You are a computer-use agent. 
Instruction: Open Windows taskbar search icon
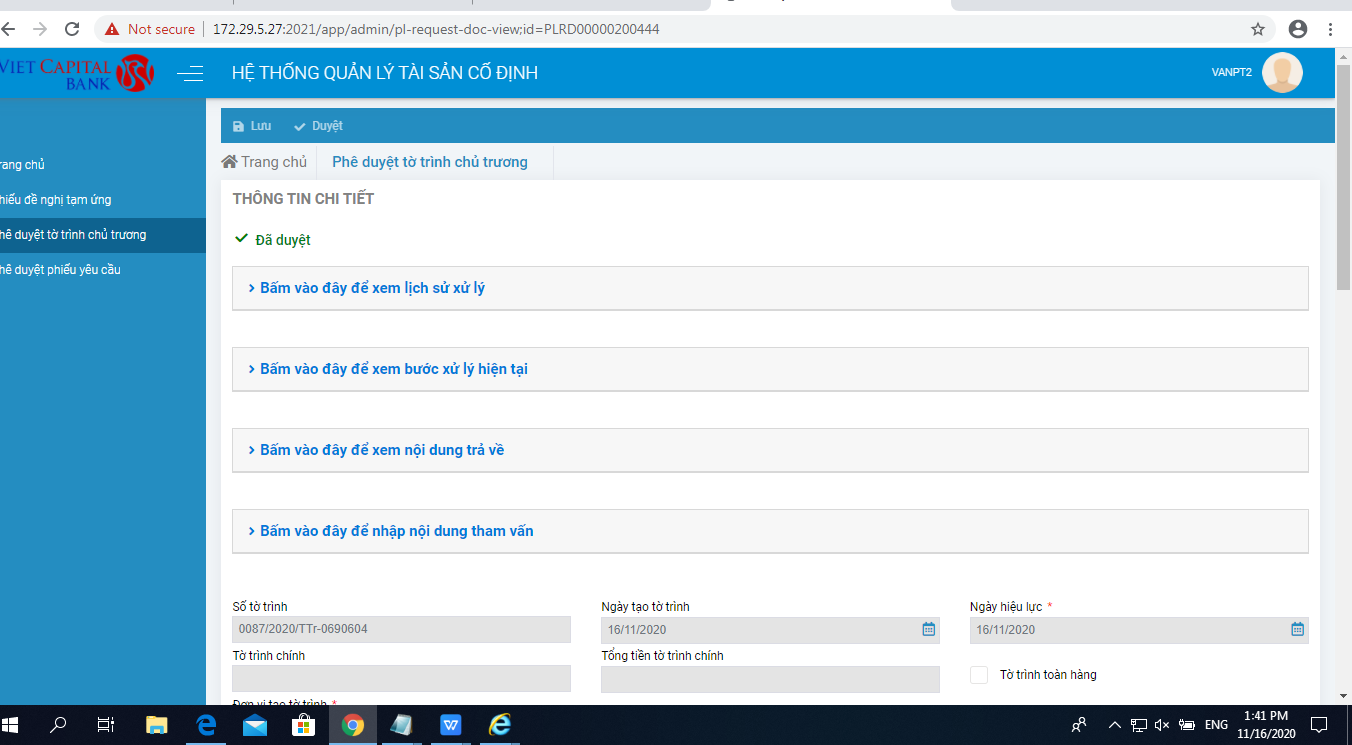tap(59, 725)
